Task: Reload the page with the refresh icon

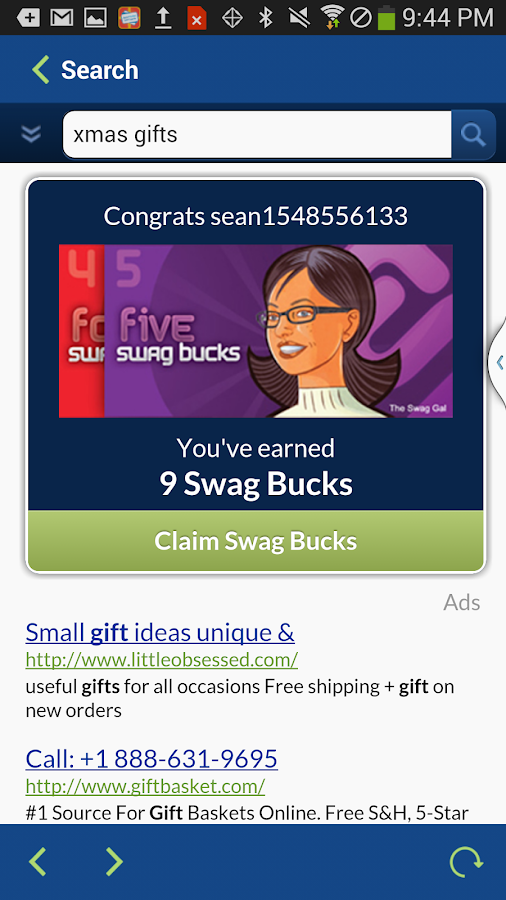Action: point(466,862)
